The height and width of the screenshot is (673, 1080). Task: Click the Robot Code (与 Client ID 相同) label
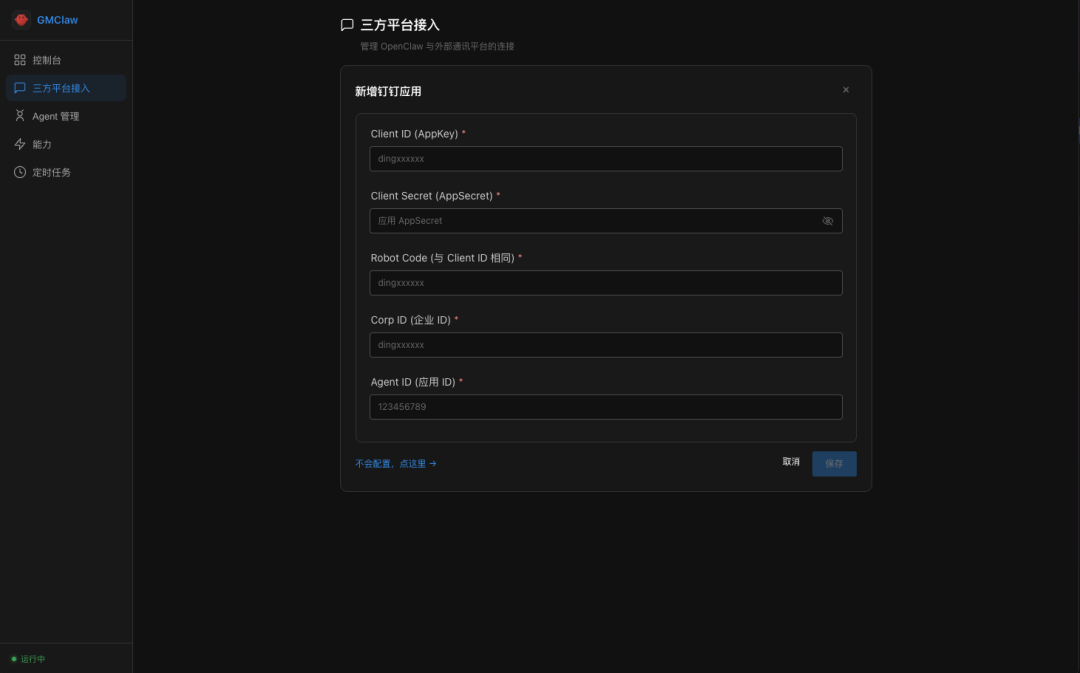442,258
